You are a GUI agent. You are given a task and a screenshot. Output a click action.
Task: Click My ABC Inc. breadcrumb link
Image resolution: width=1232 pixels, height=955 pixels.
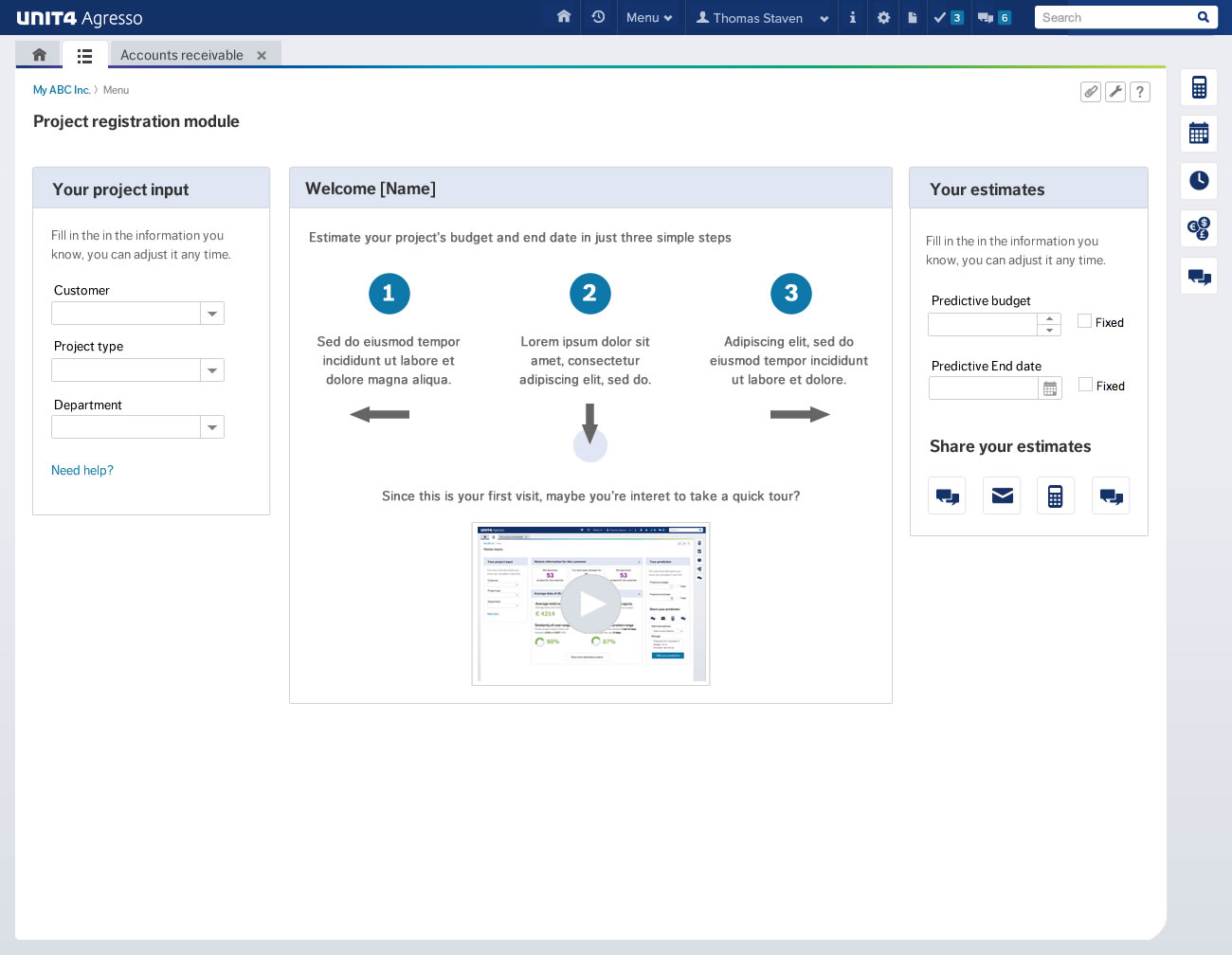click(62, 90)
